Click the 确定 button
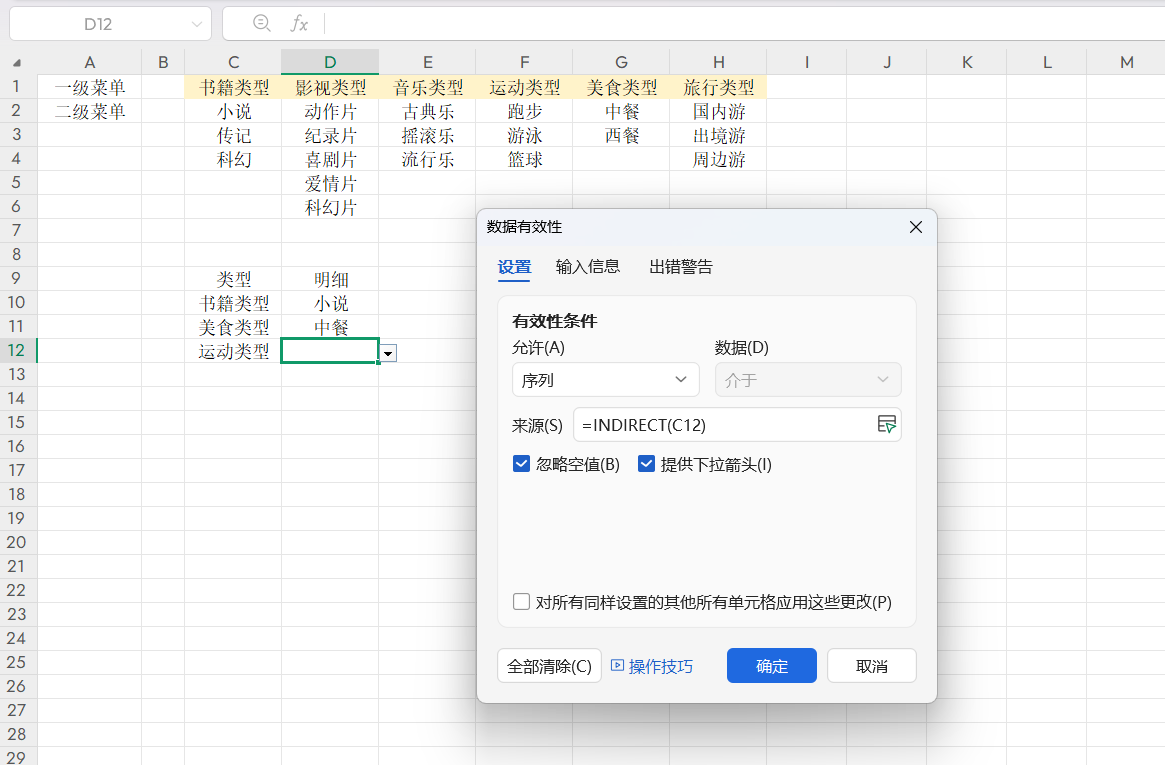 coord(771,665)
